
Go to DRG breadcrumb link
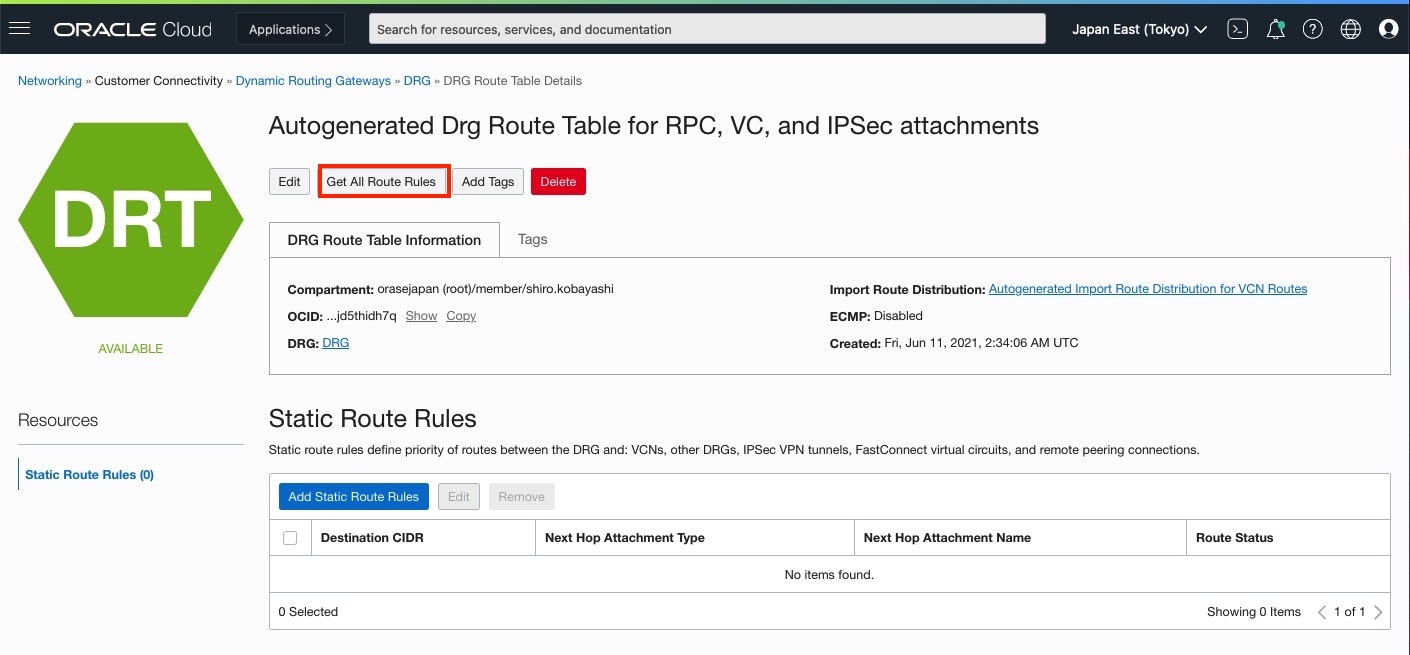[417, 81]
